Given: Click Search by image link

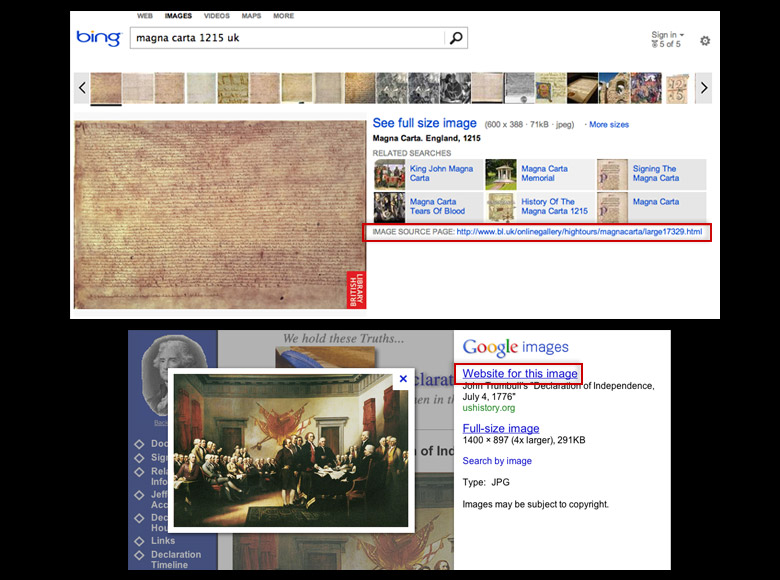Looking at the screenshot, I should [497, 461].
